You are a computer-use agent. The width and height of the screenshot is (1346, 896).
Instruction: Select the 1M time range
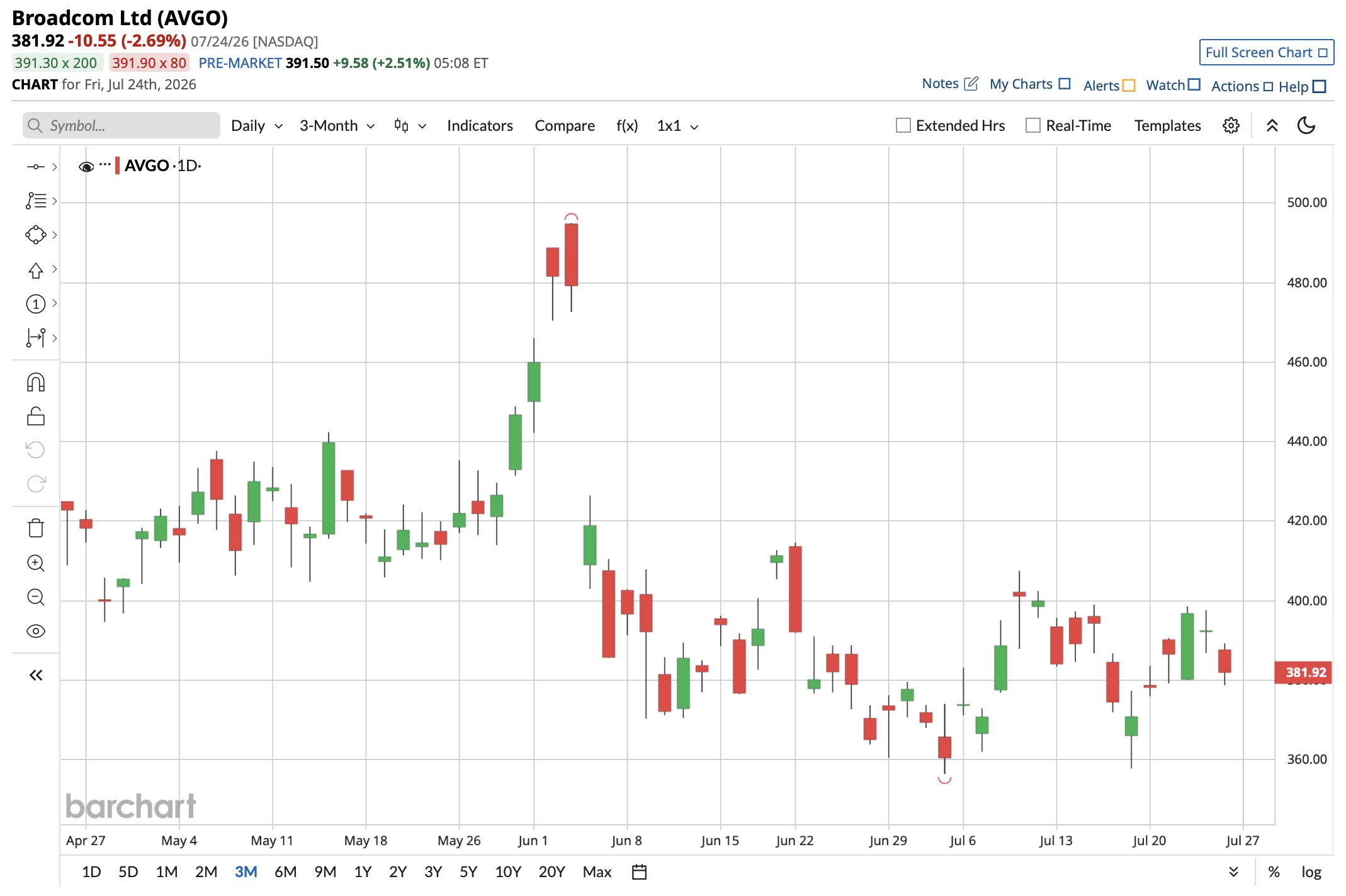(x=166, y=871)
